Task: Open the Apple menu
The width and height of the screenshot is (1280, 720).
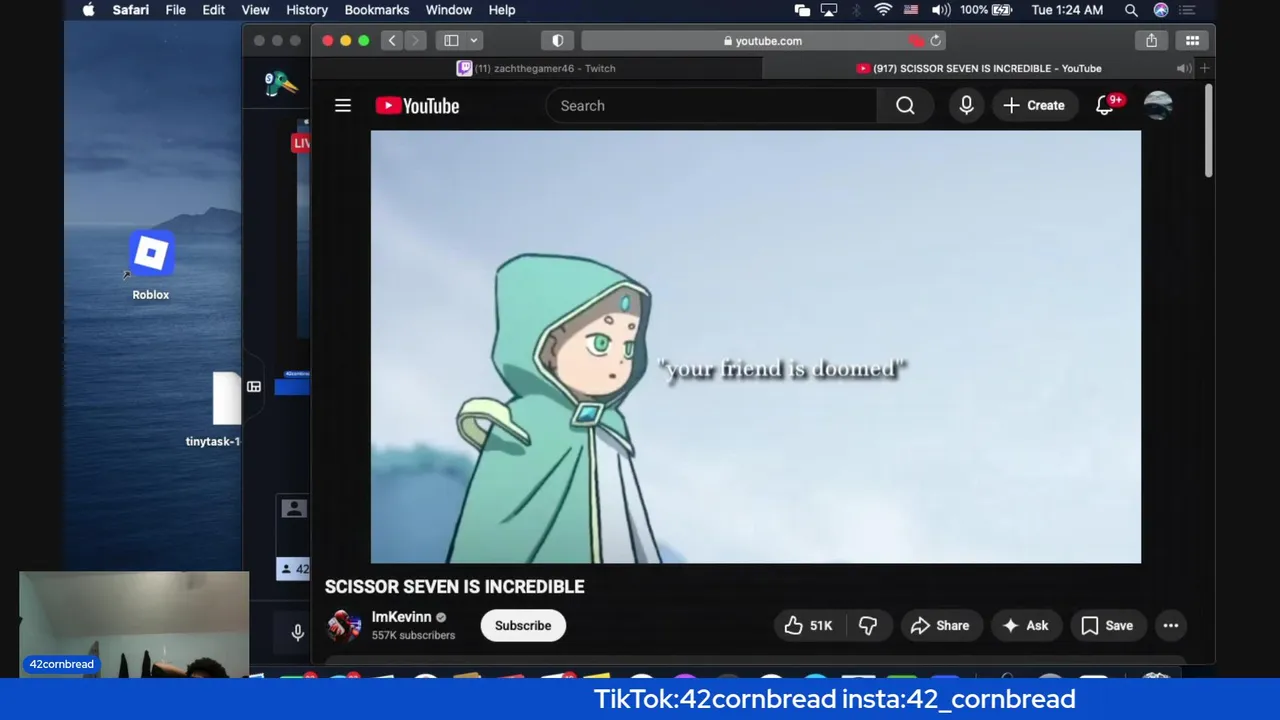Action: point(88,10)
